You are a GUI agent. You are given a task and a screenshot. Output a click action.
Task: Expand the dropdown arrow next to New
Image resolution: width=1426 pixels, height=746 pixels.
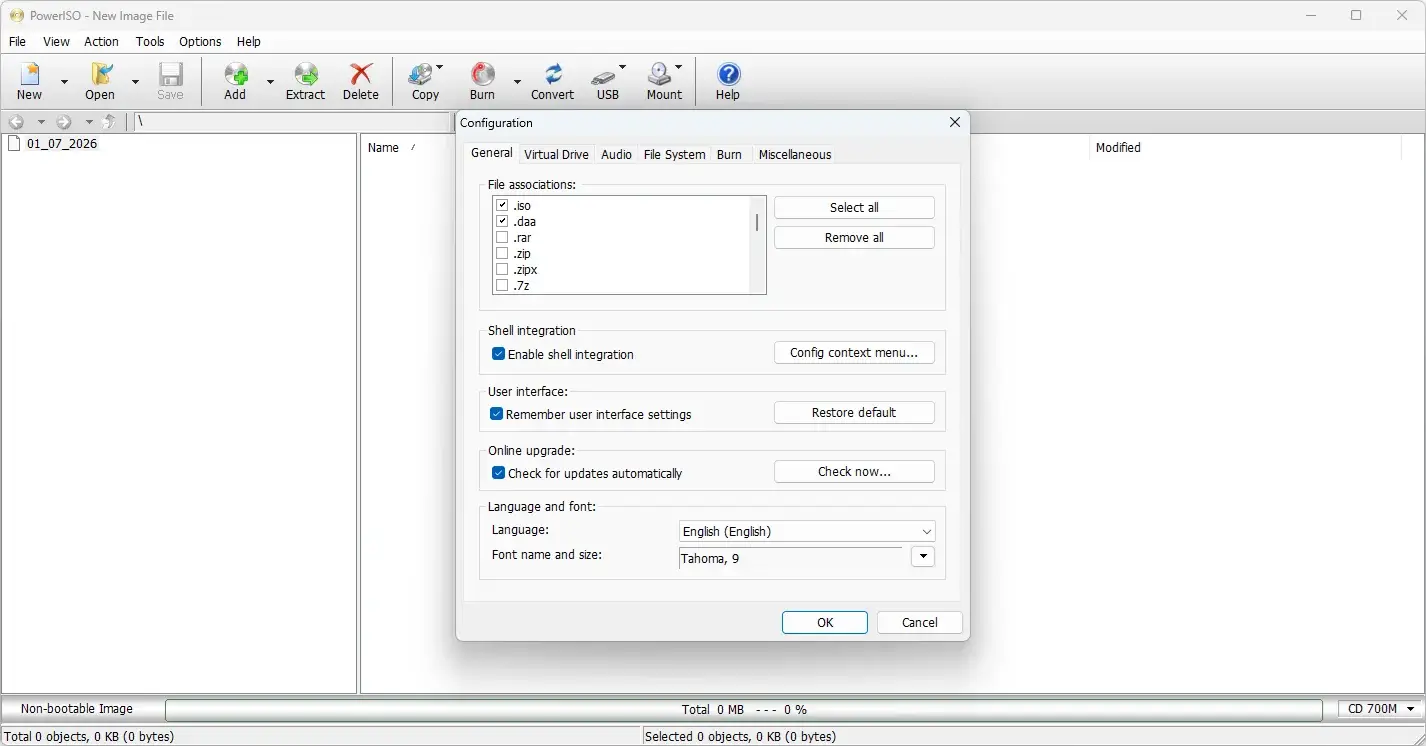pyautogui.click(x=65, y=81)
